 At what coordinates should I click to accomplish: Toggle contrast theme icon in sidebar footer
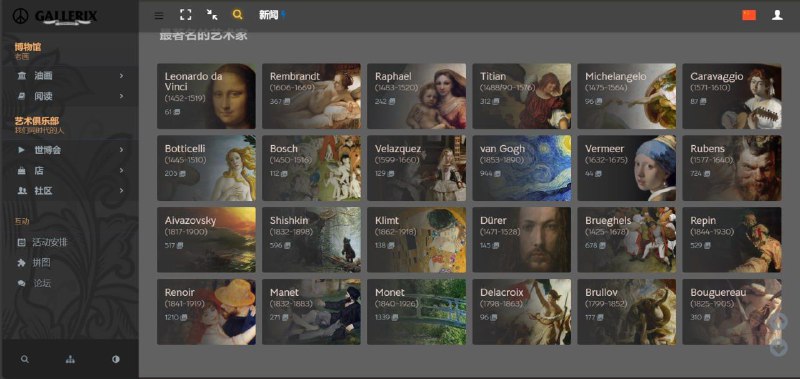(x=116, y=359)
